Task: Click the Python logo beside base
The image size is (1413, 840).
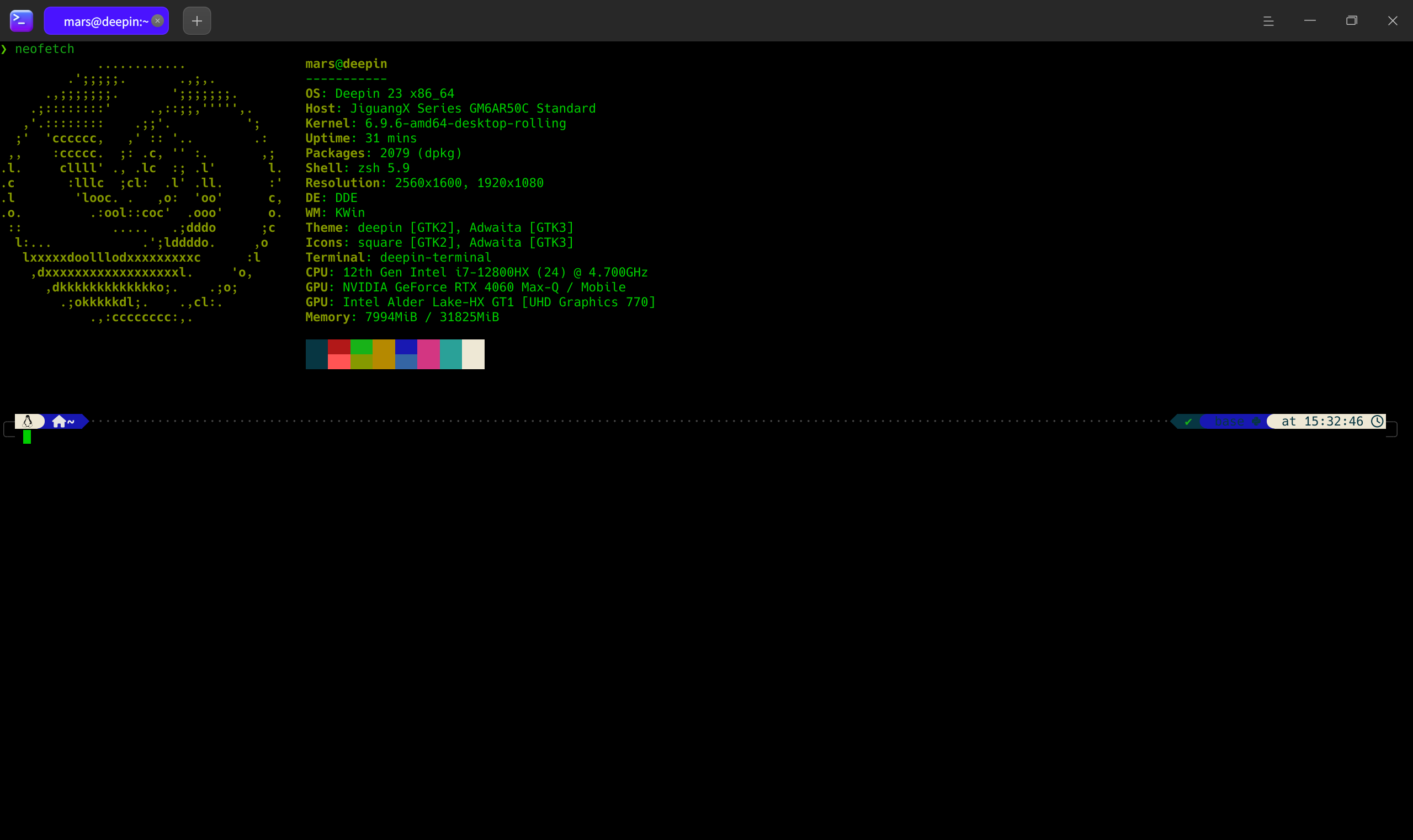Action: click(1256, 421)
